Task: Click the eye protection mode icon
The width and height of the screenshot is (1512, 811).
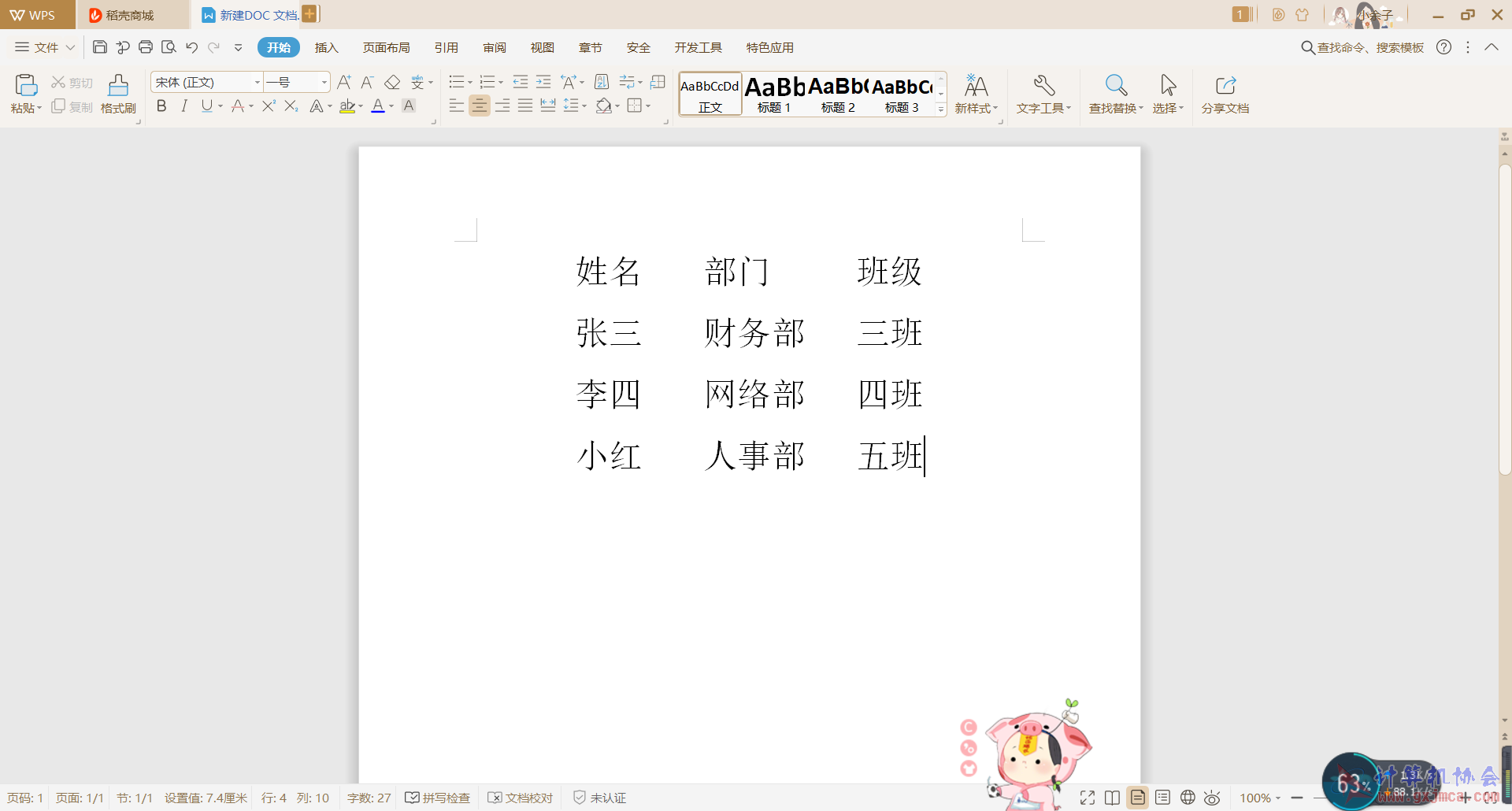Action: (1212, 798)
